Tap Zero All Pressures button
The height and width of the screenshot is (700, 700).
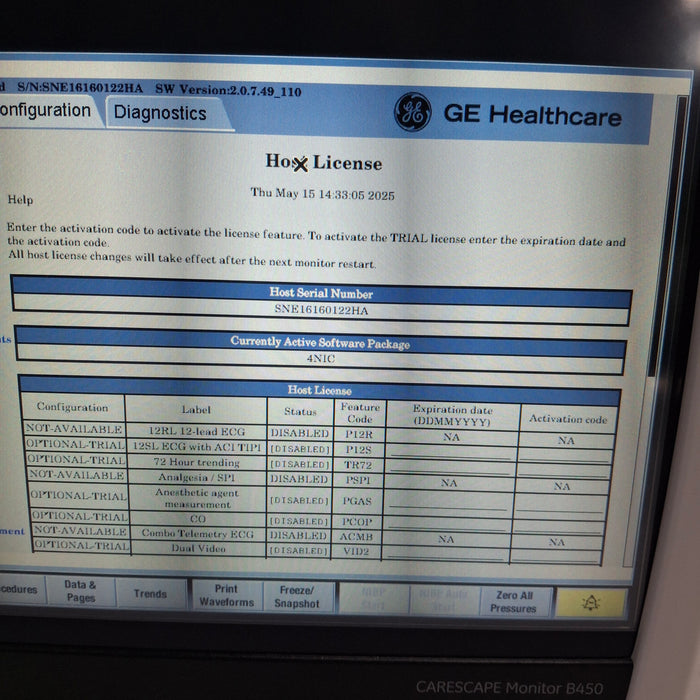(x=514, y=602)
